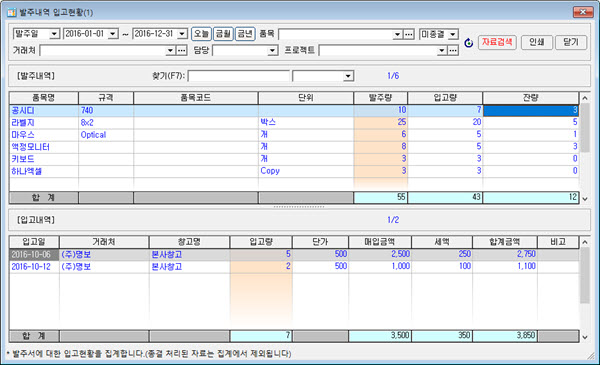Select the 하나엑셀 row

[294, 171]
